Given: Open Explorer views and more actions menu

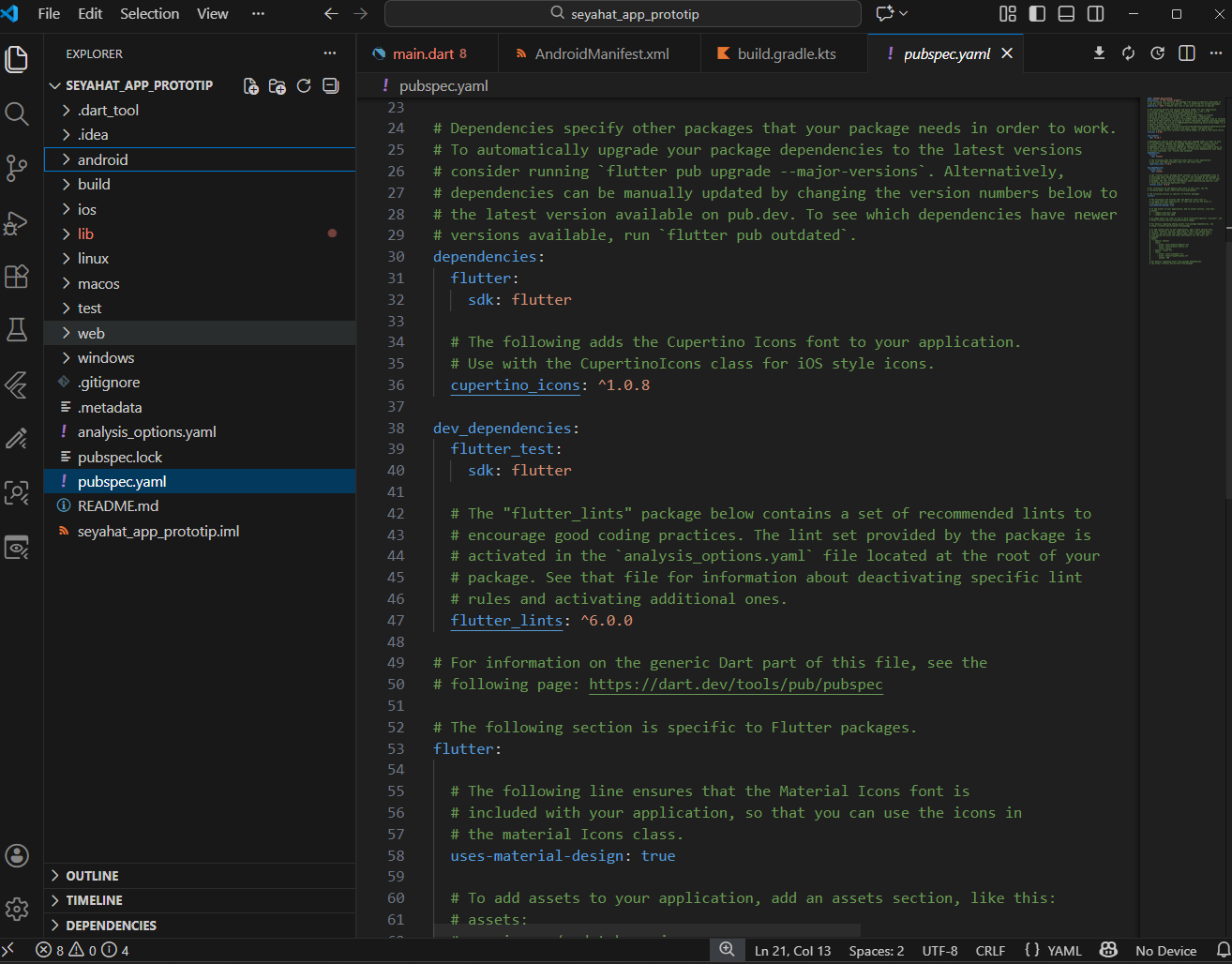Looking at the screenshot, I should click(x=329, y=53).
